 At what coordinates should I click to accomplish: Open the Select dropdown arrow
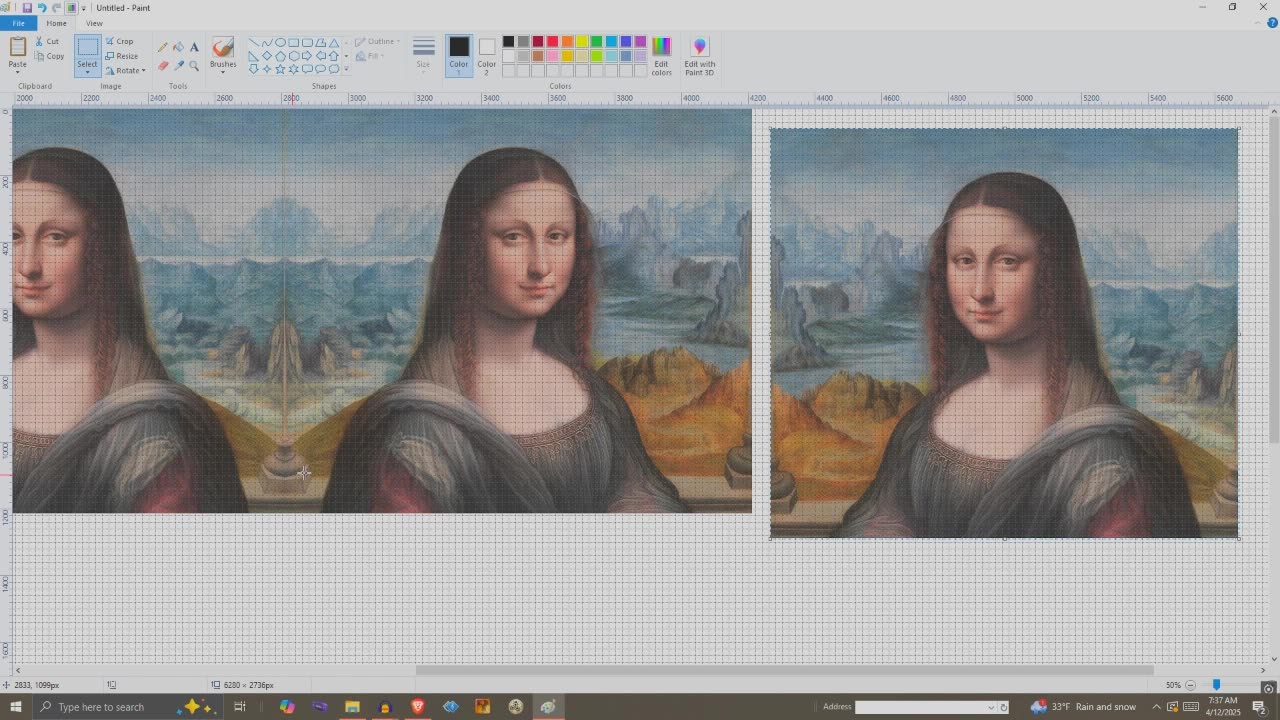(87, 72)
